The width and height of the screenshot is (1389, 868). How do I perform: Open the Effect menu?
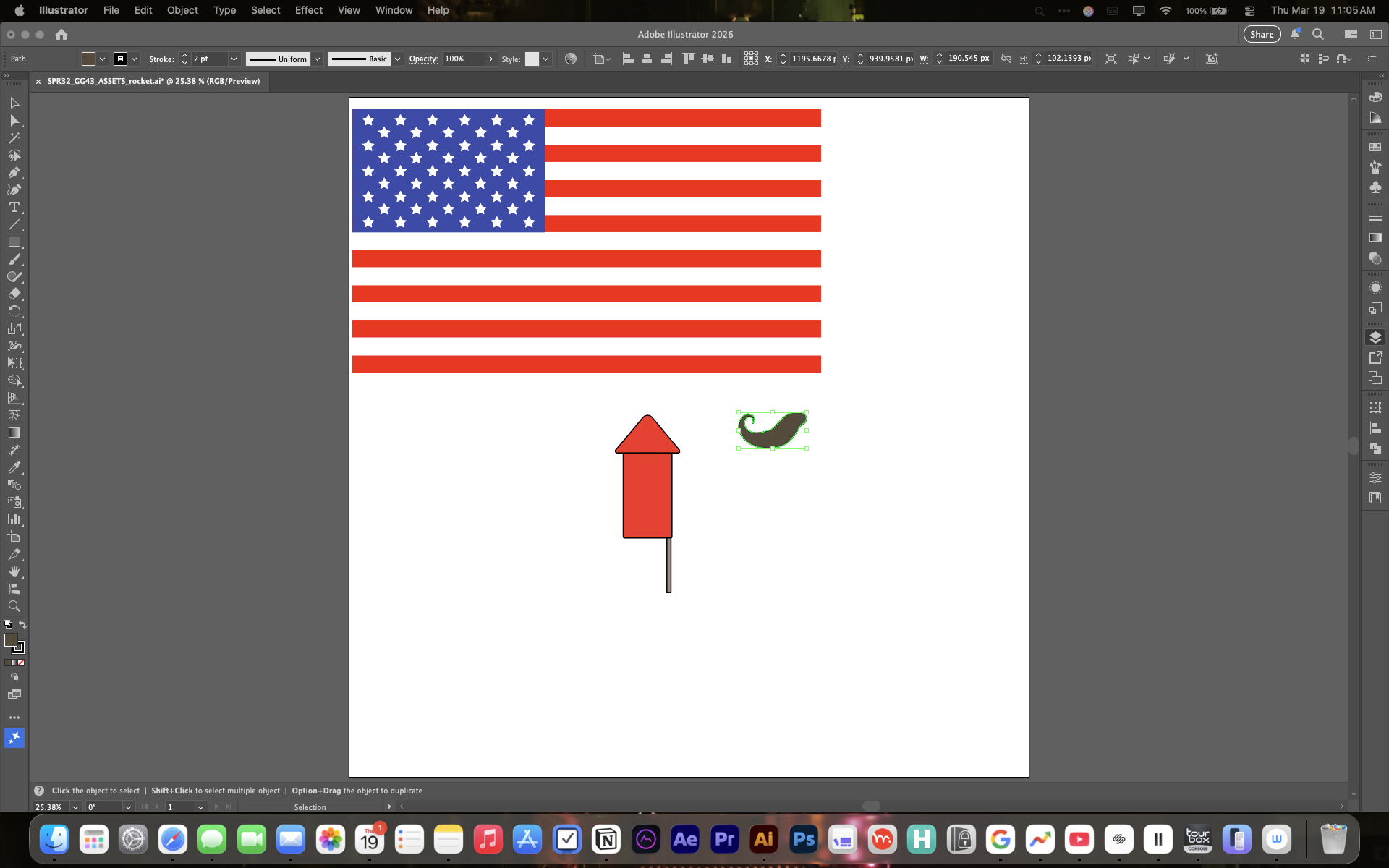[308, 10]
